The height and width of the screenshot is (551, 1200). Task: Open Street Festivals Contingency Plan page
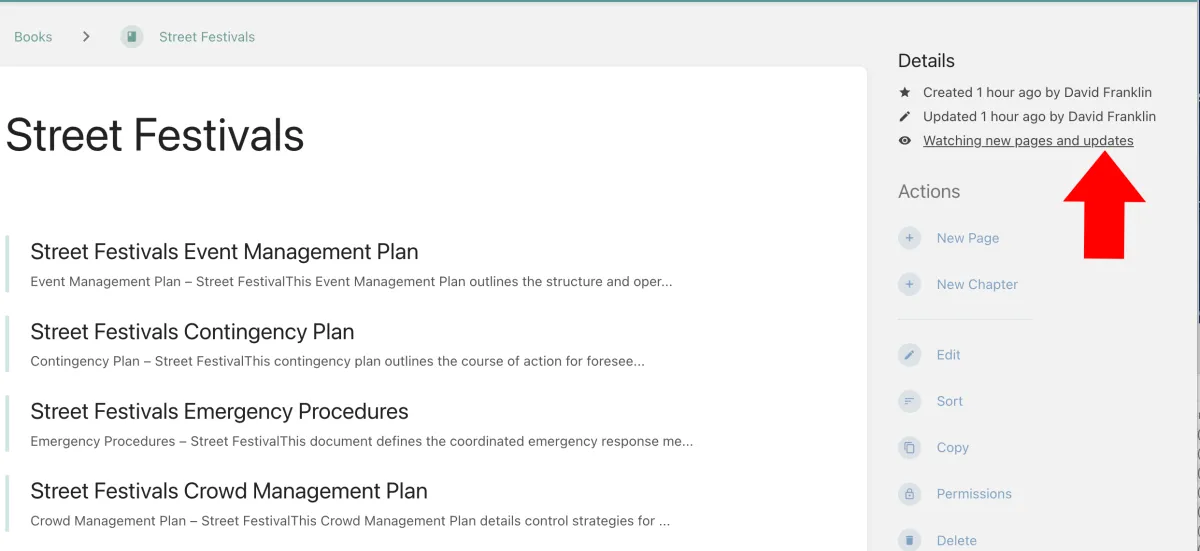(x=192, y=331)
